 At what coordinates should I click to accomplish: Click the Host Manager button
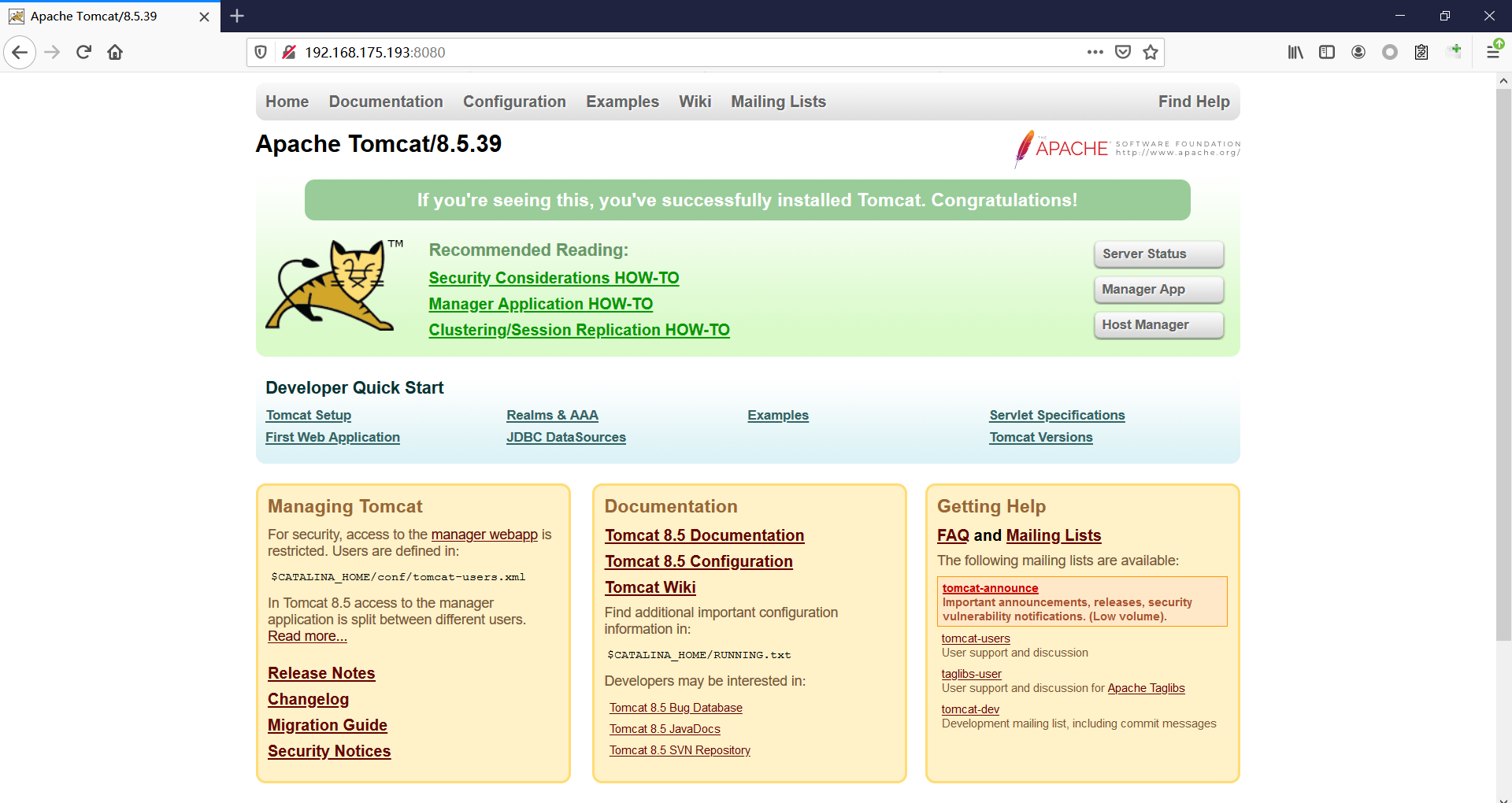(1158, 325)
